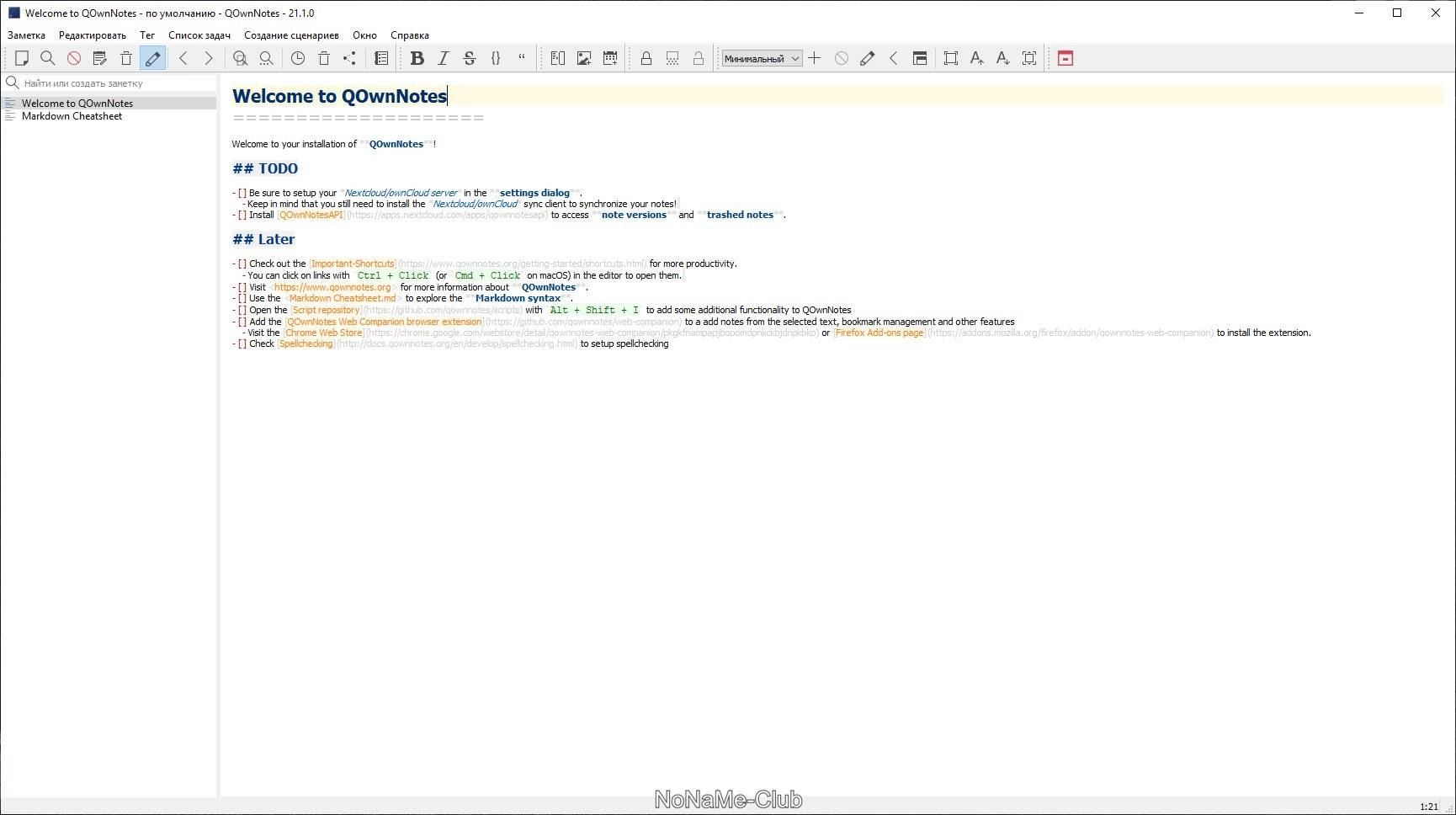Create a new note via toolbar icon

click(x=22, y=58)
